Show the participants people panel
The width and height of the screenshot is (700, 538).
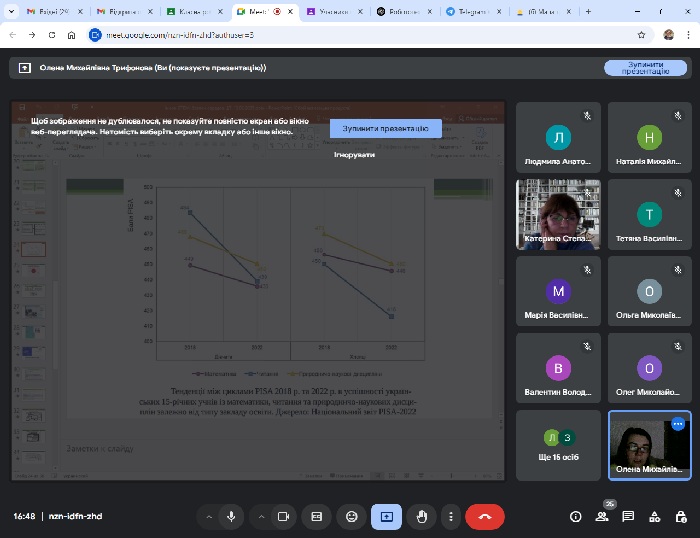point(602,516)
